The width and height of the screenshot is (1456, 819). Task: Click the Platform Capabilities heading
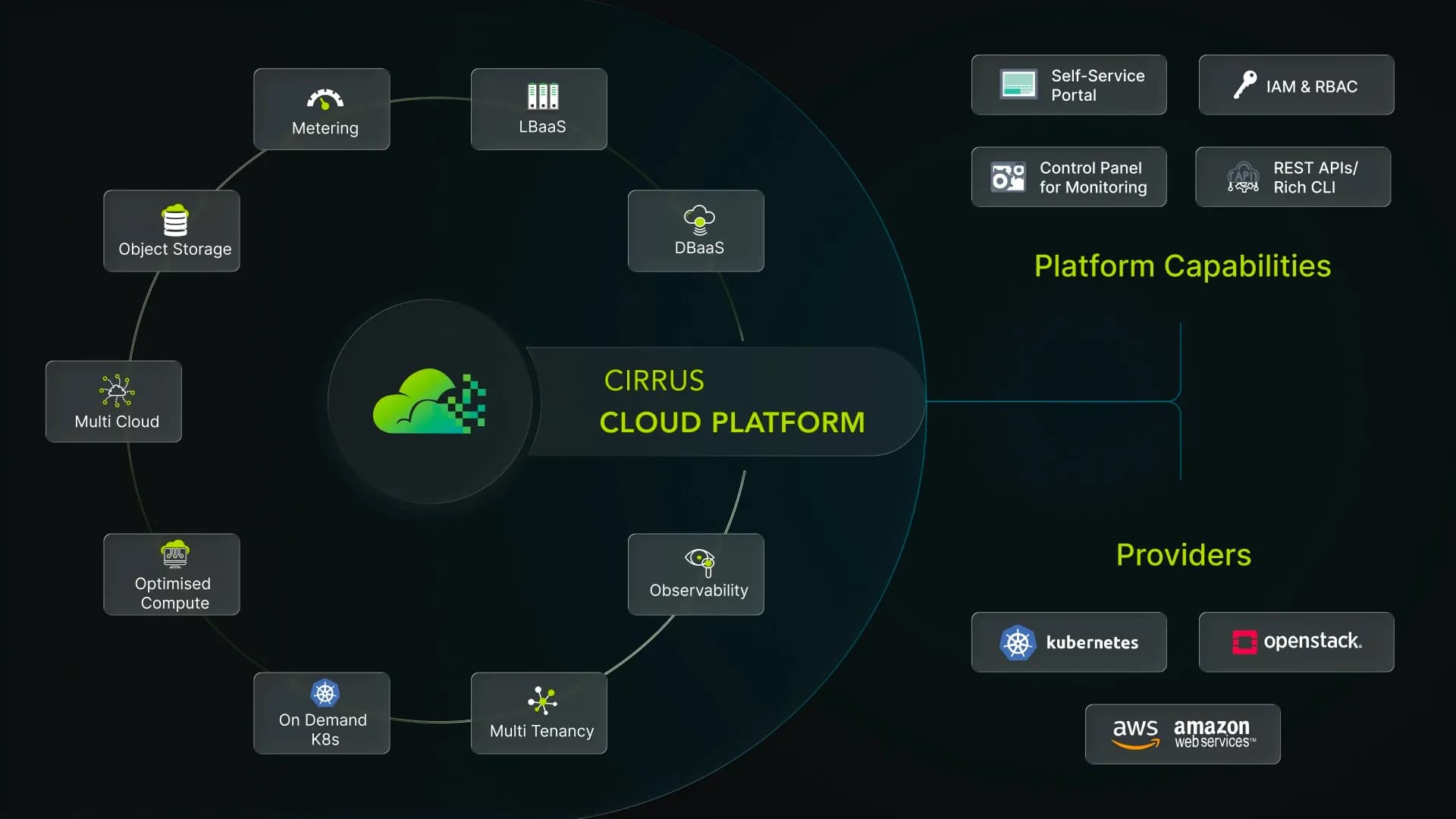coord(1182,266)
